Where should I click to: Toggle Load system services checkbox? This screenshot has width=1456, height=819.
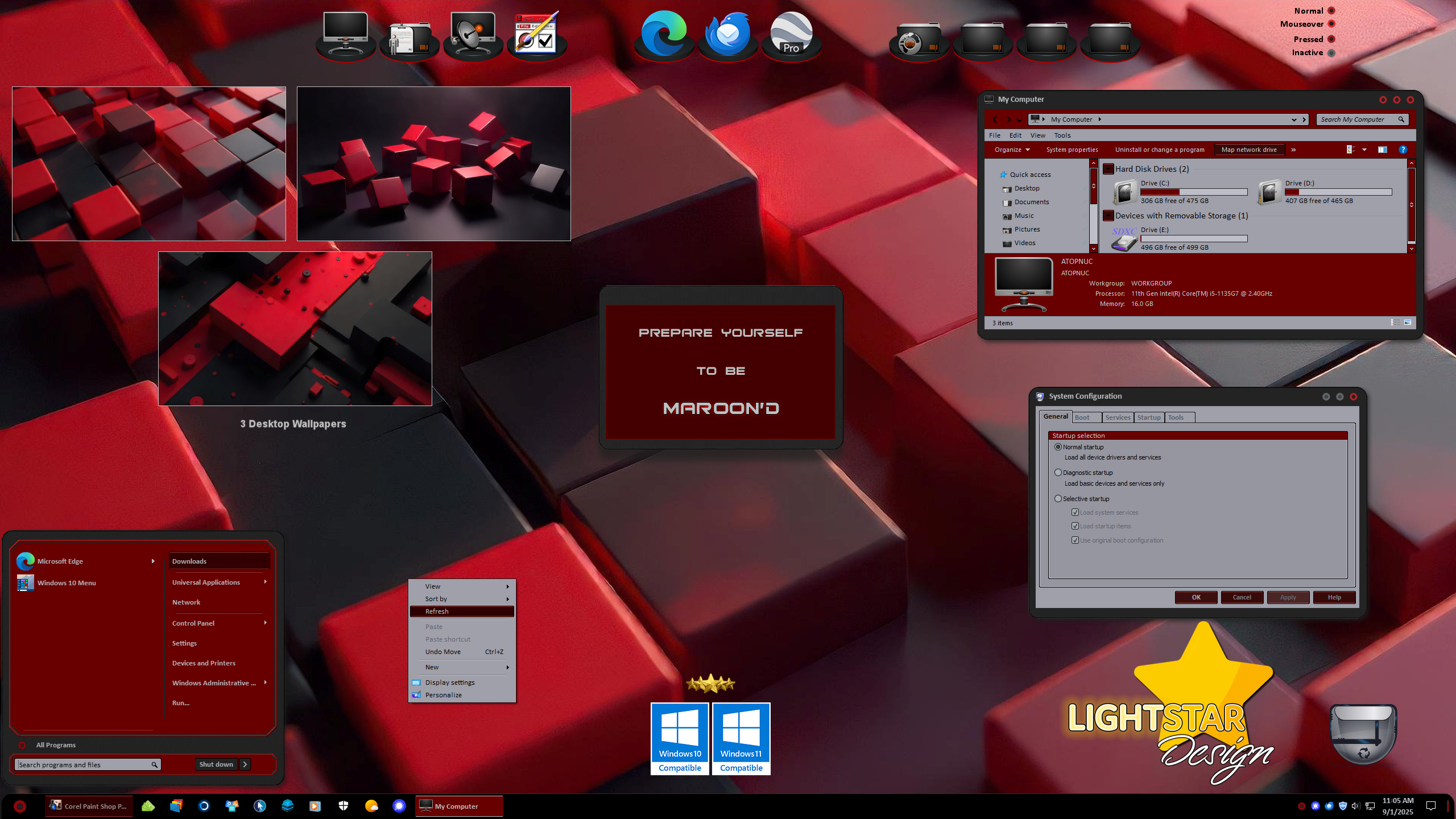[1075, 512]
